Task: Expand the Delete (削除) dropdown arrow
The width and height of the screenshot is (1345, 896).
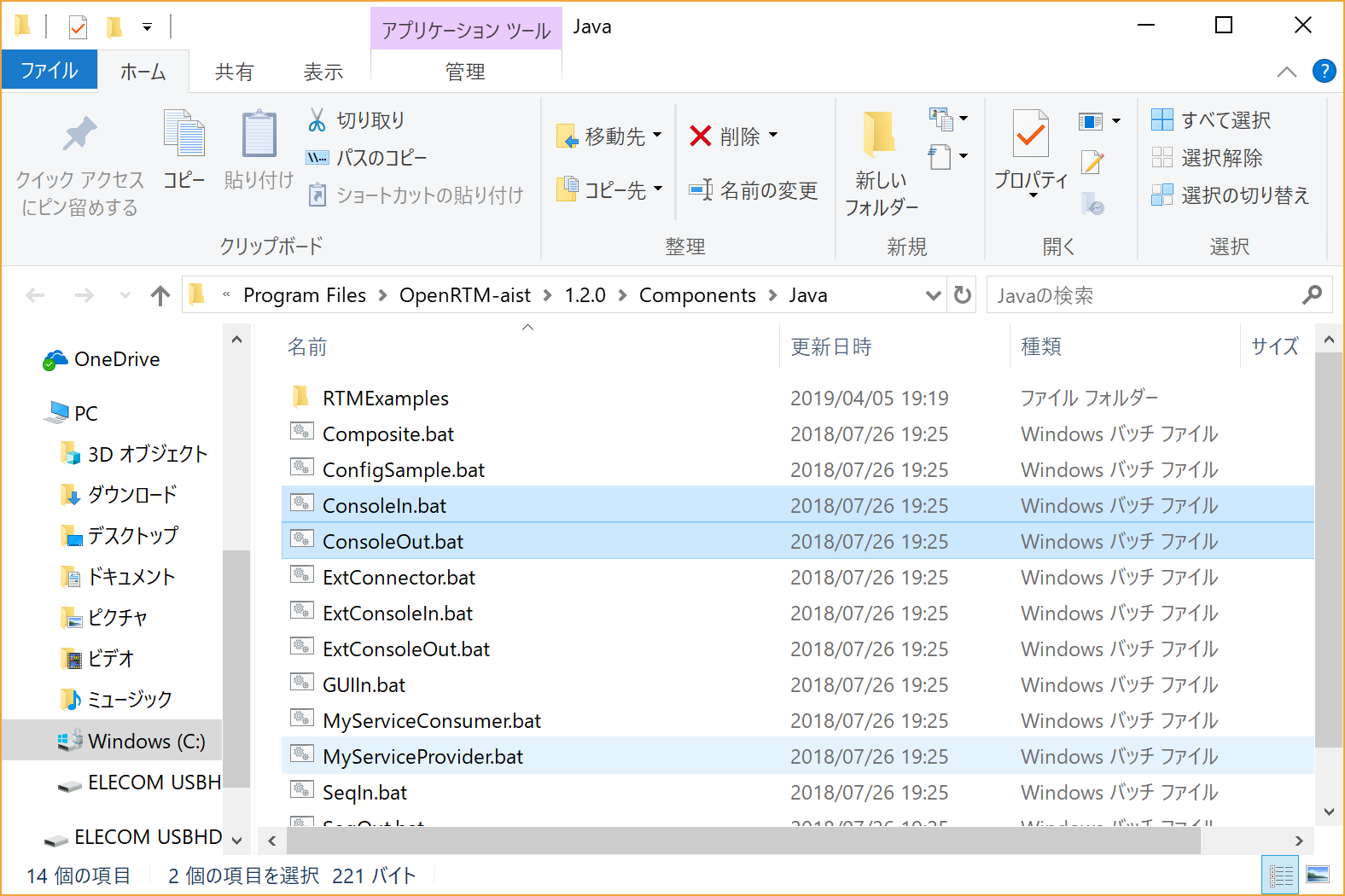Action: pos(773,135)
